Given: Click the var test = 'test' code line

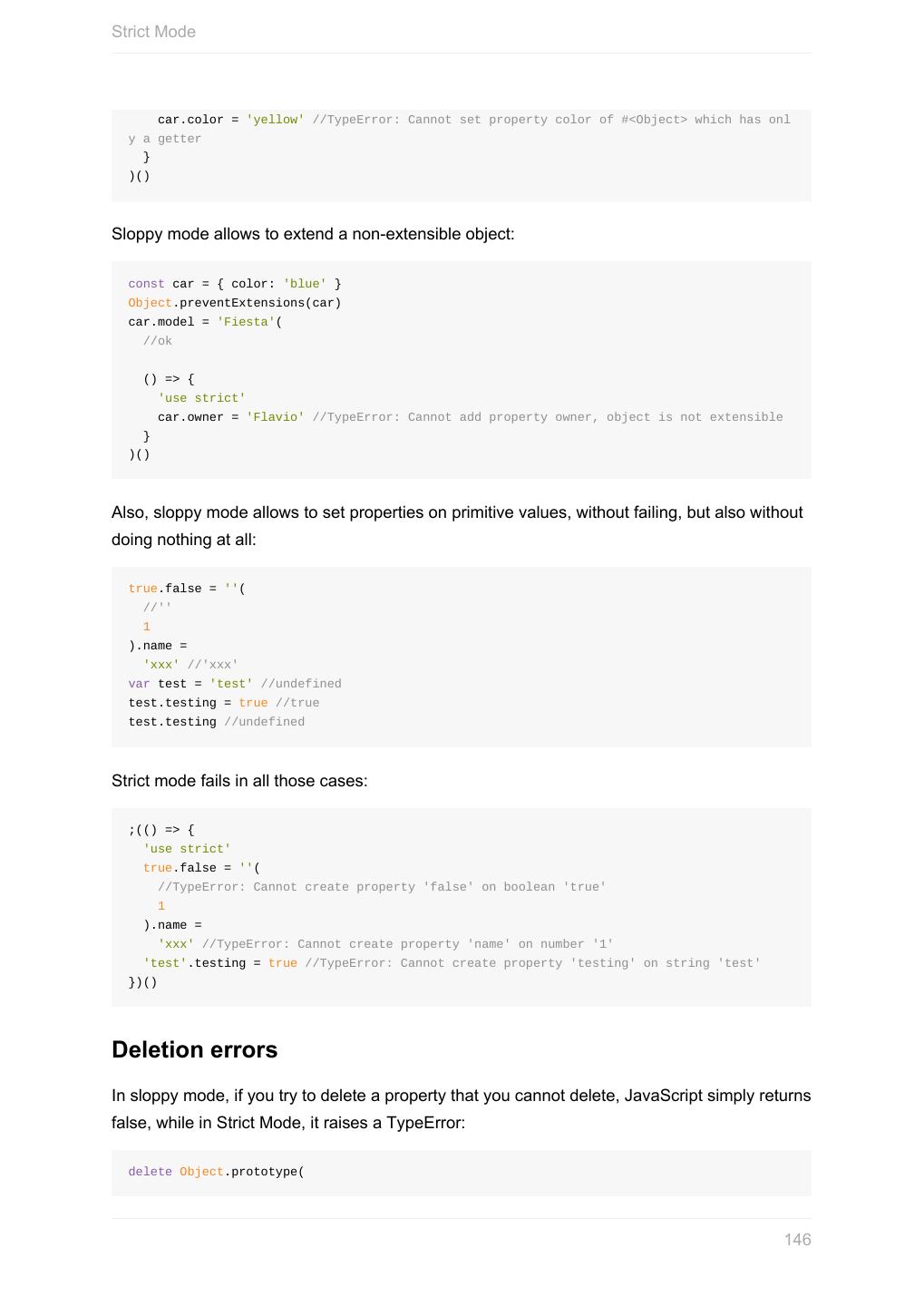Looking at the screenshot, I should [x=190, y=684].
